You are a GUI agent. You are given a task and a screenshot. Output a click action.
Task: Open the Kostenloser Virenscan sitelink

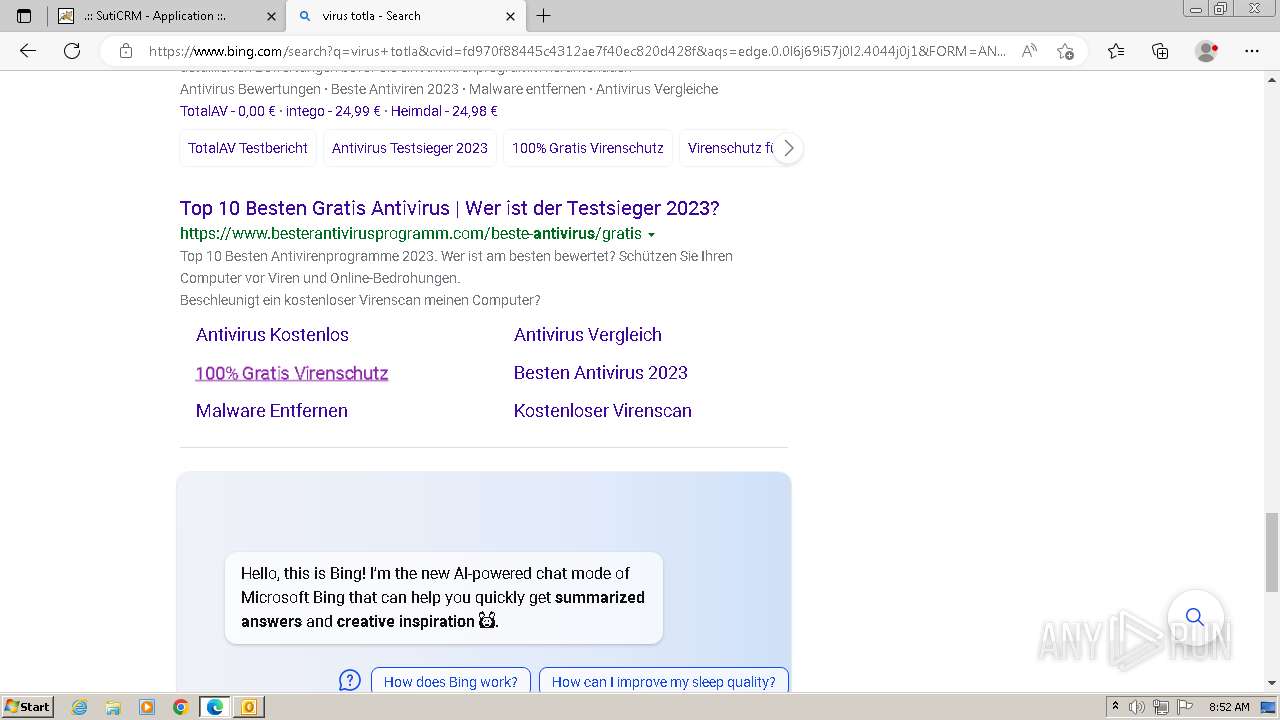tap(603, 411)
